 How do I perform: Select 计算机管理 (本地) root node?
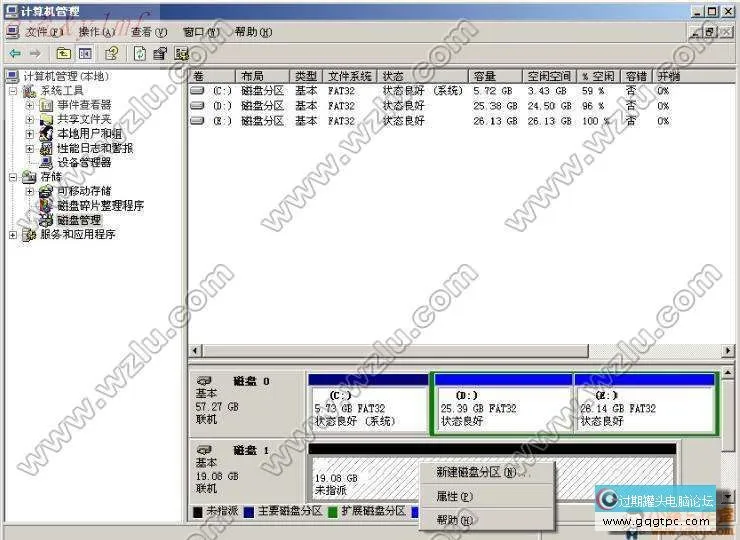66,76
